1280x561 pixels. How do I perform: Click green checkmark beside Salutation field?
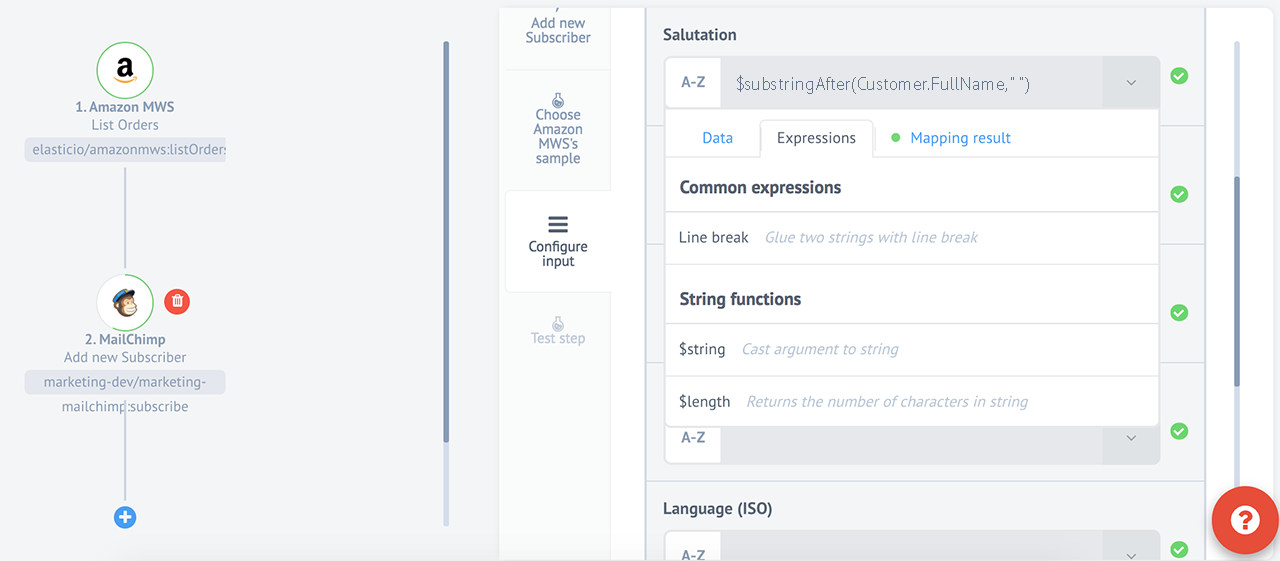(1180, 76)
